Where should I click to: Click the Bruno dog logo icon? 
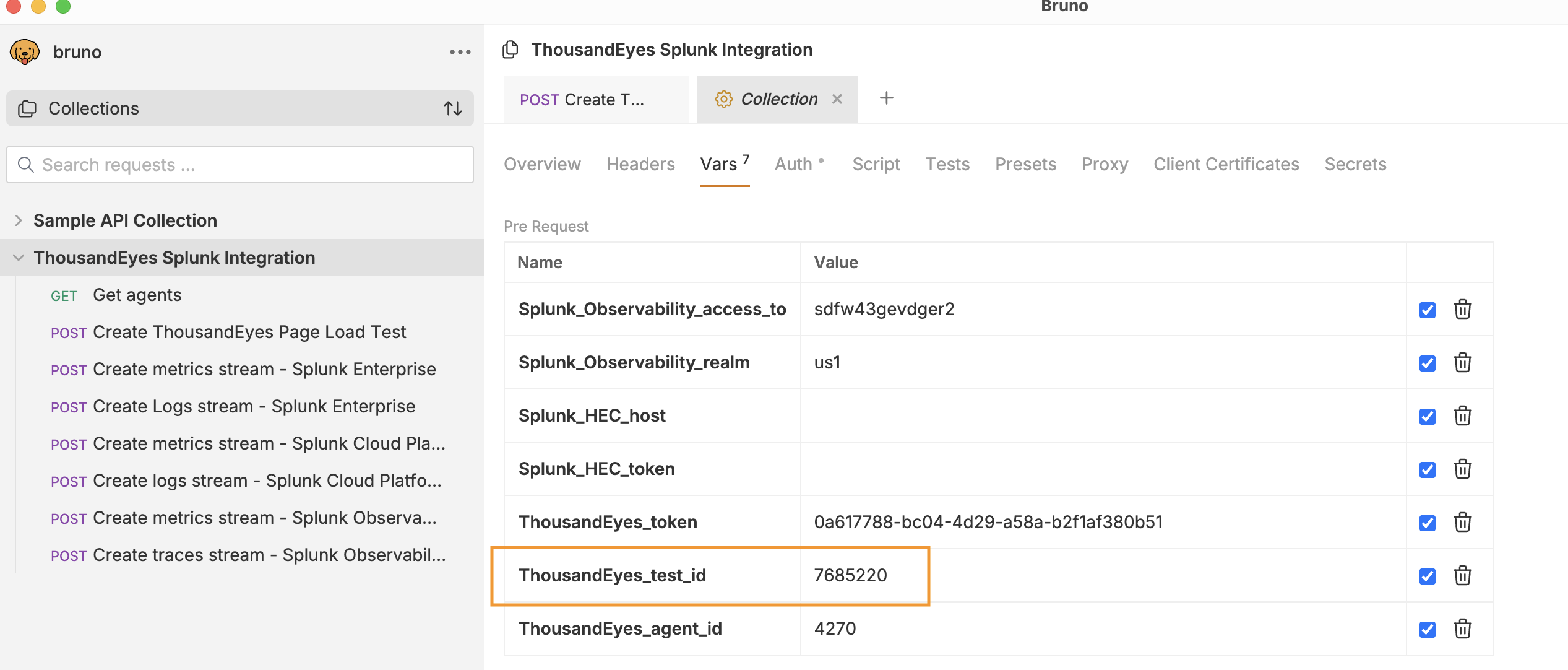pos(25,52)
